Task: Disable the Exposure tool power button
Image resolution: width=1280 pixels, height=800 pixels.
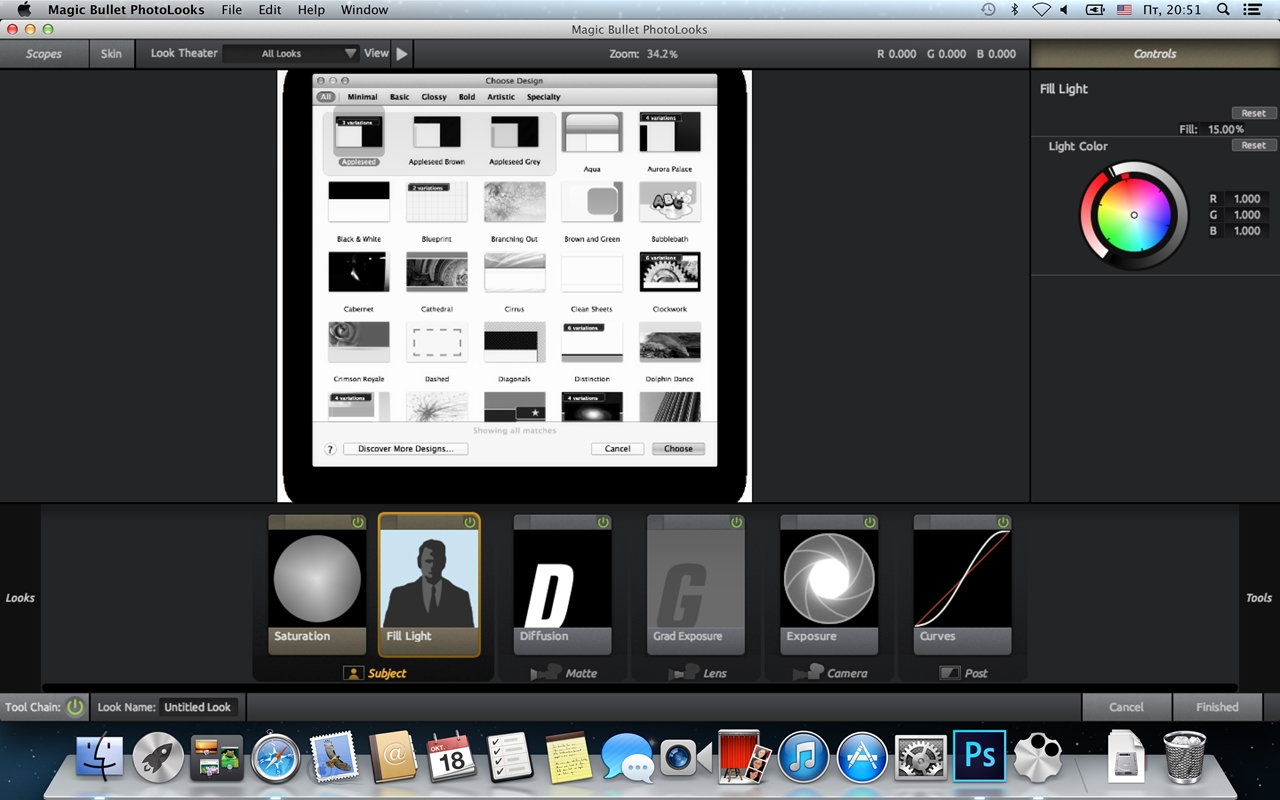Action: tap(870, 522)
